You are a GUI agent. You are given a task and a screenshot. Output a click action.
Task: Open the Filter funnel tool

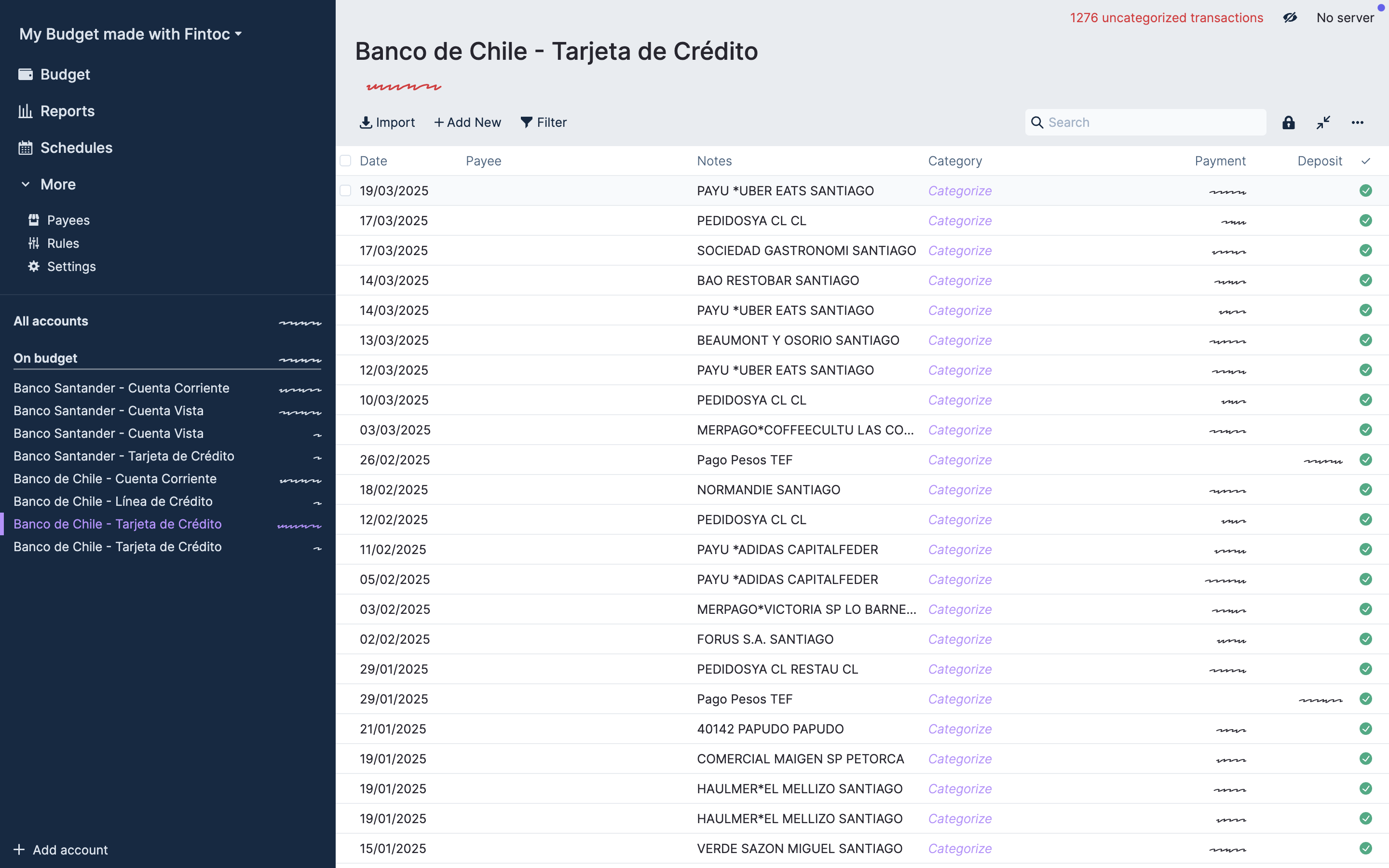pos(543,122)
